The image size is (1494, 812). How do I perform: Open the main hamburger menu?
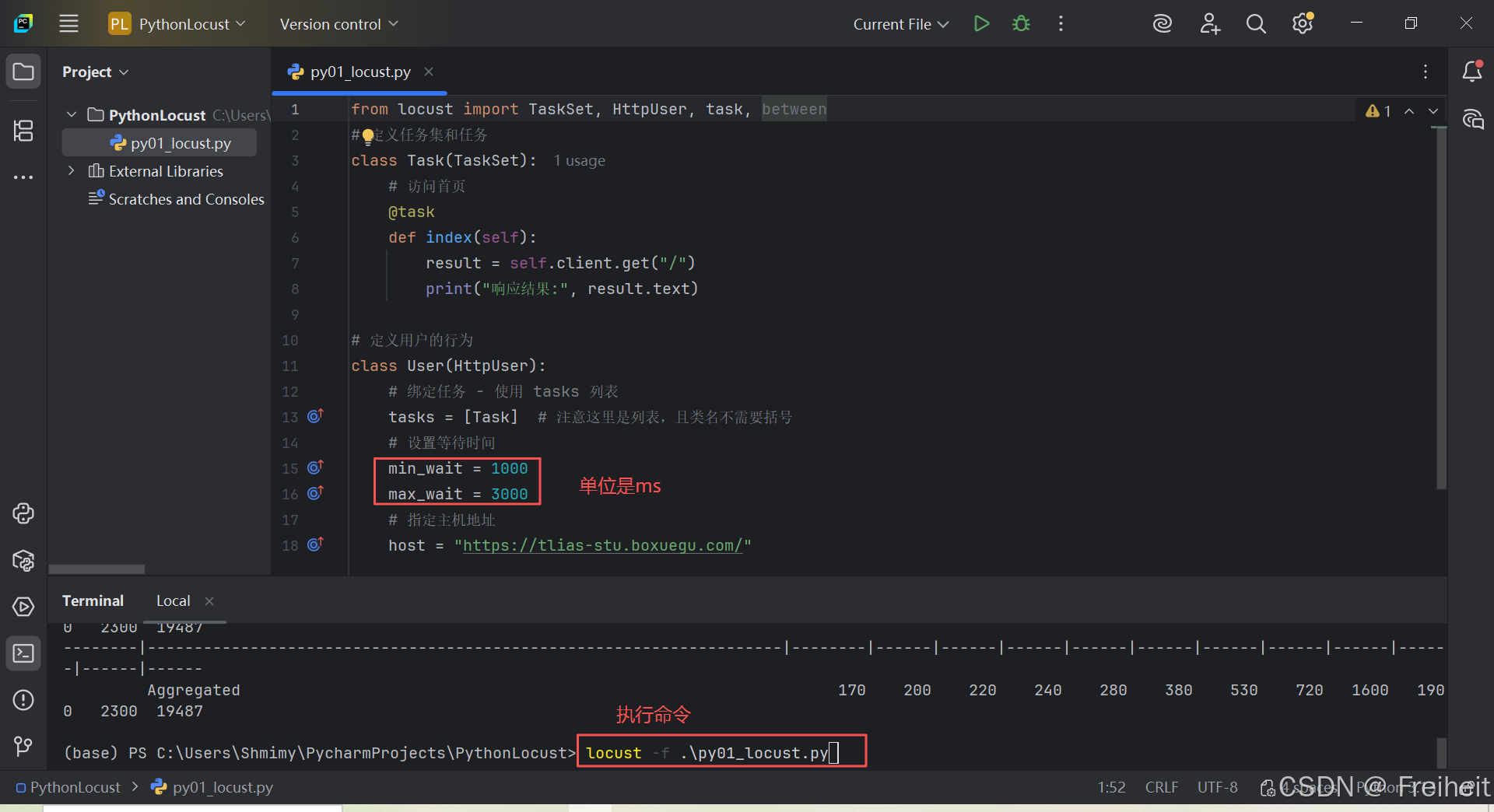point(68,23)
